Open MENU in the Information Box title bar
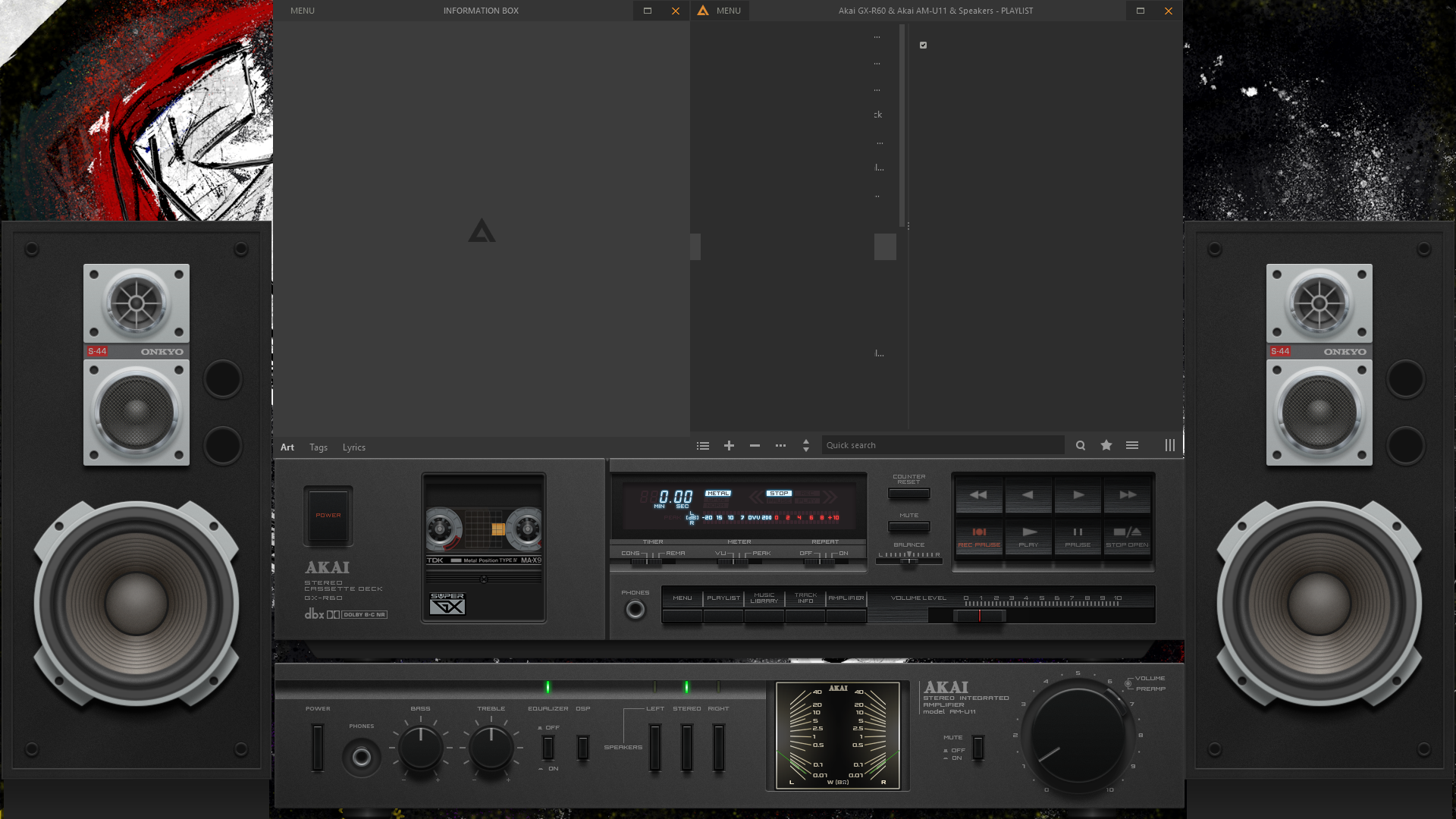The image size is (1456, 819). [303, 11]
